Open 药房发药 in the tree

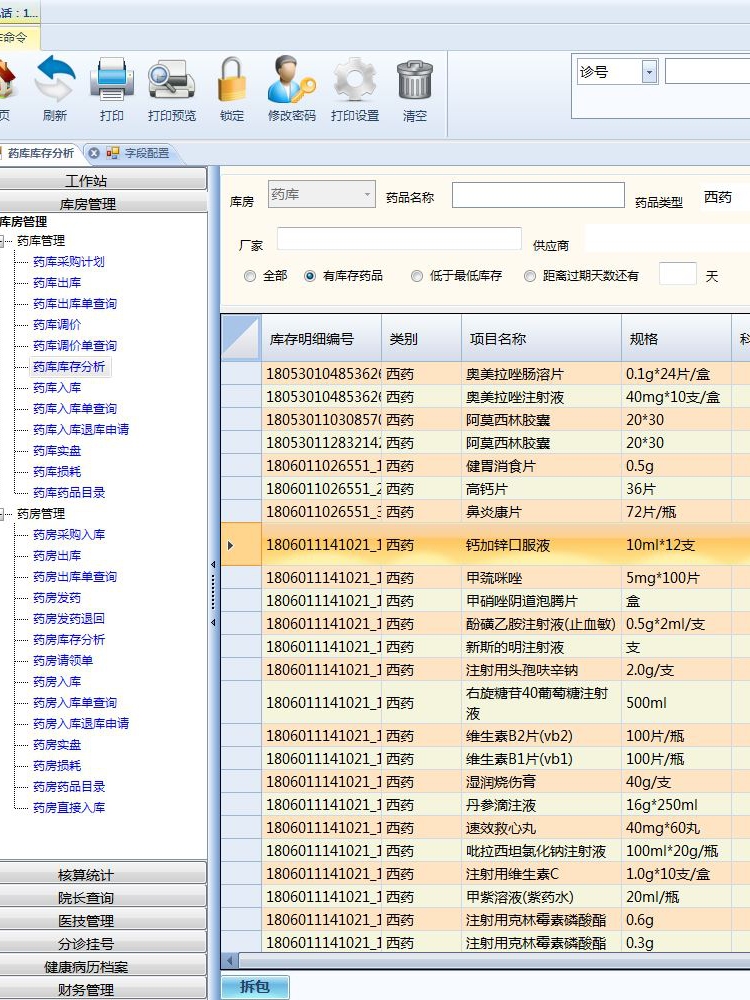(x=57, y=598)
